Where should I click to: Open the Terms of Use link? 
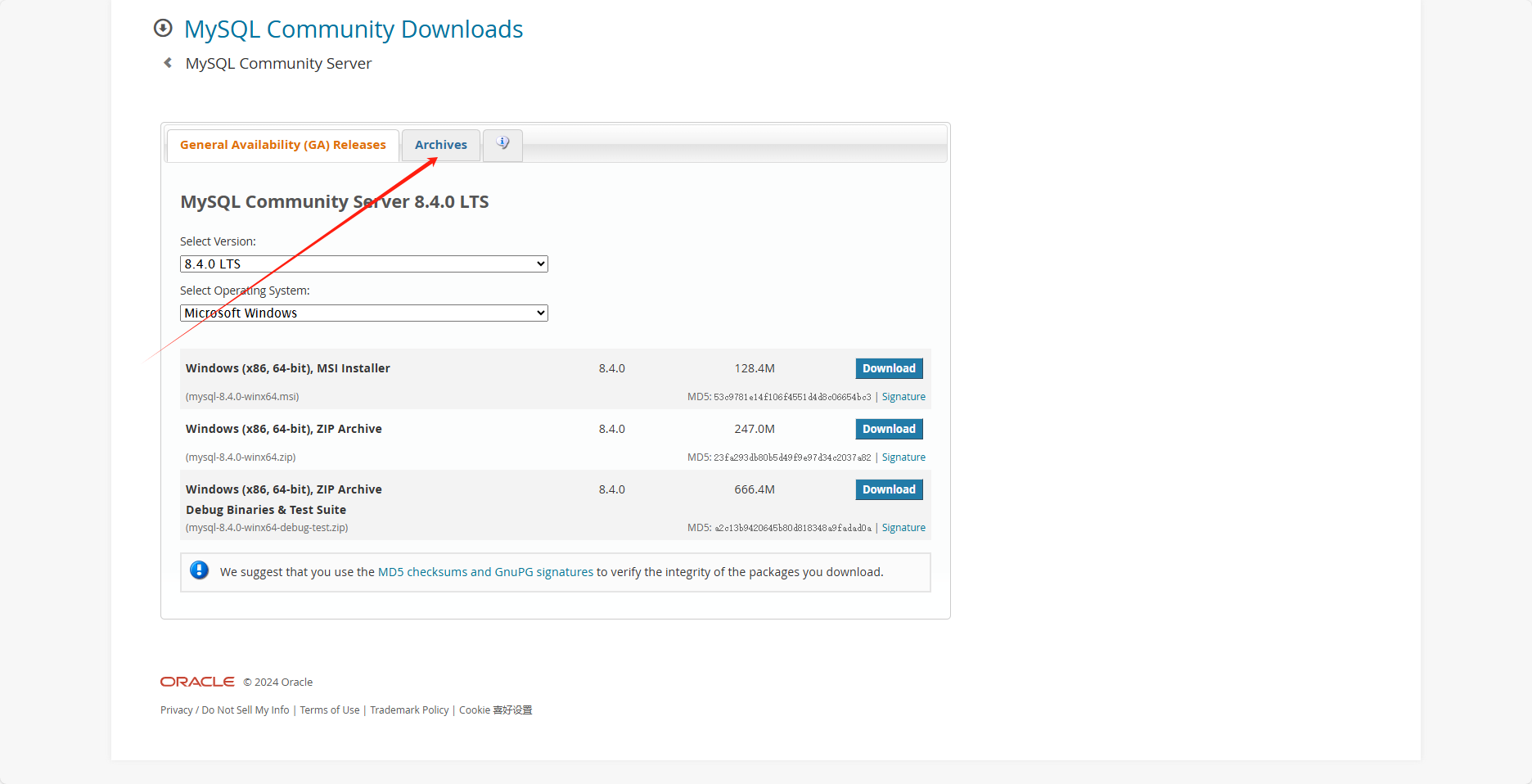(330, 710)
